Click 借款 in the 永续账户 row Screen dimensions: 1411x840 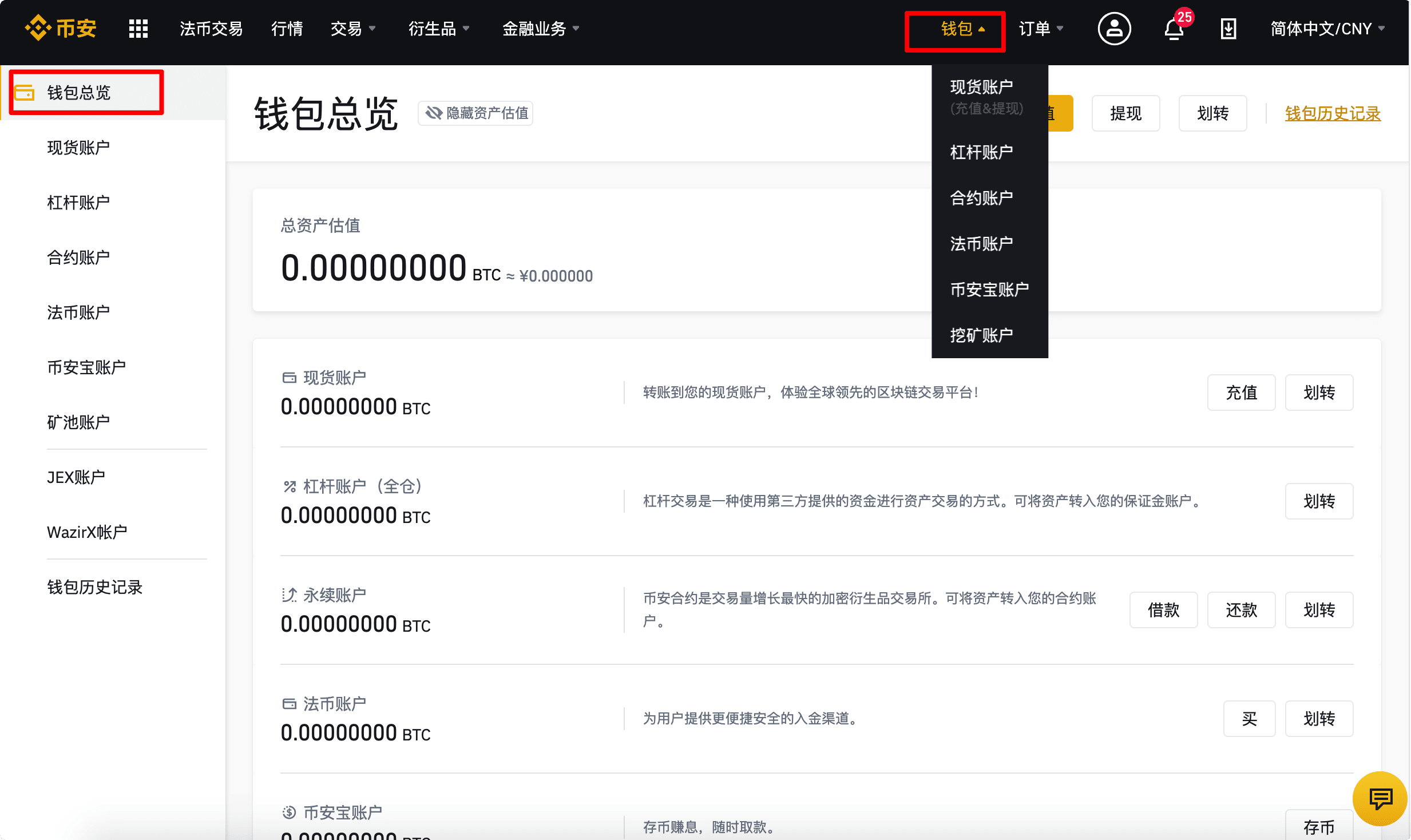pyautogui.click(x=1163, y=610)
